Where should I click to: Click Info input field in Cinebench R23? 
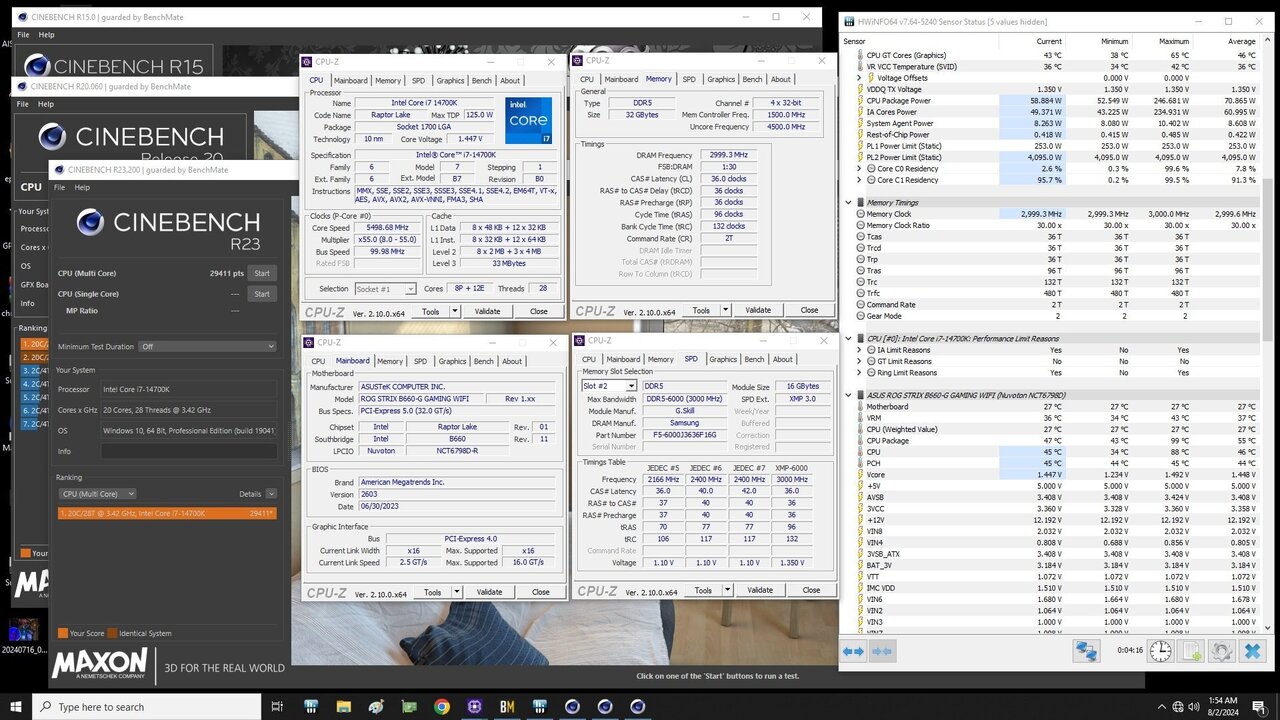pyautogui.click(x=188, y=451)
